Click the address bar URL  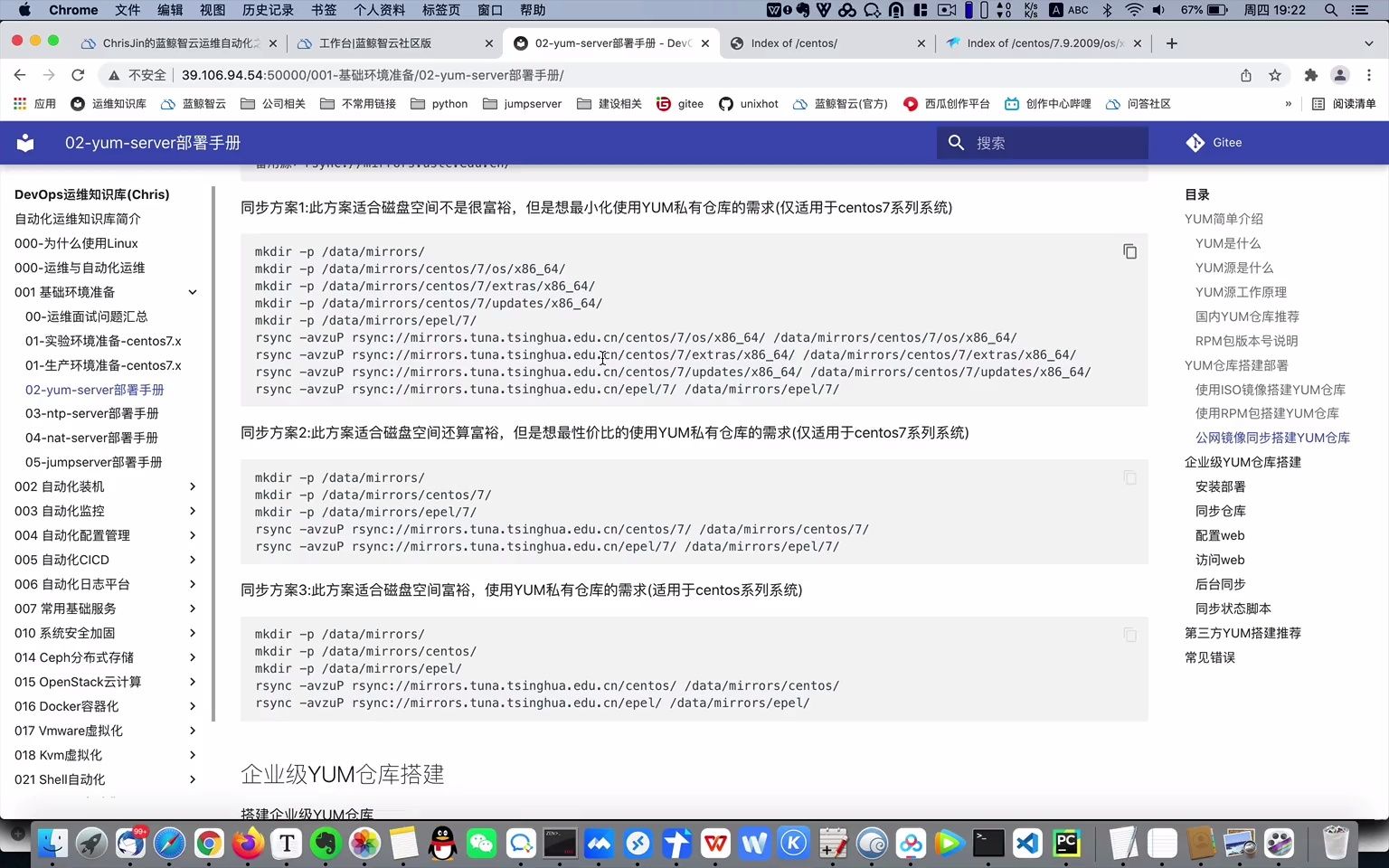click(x=373, y=75)
